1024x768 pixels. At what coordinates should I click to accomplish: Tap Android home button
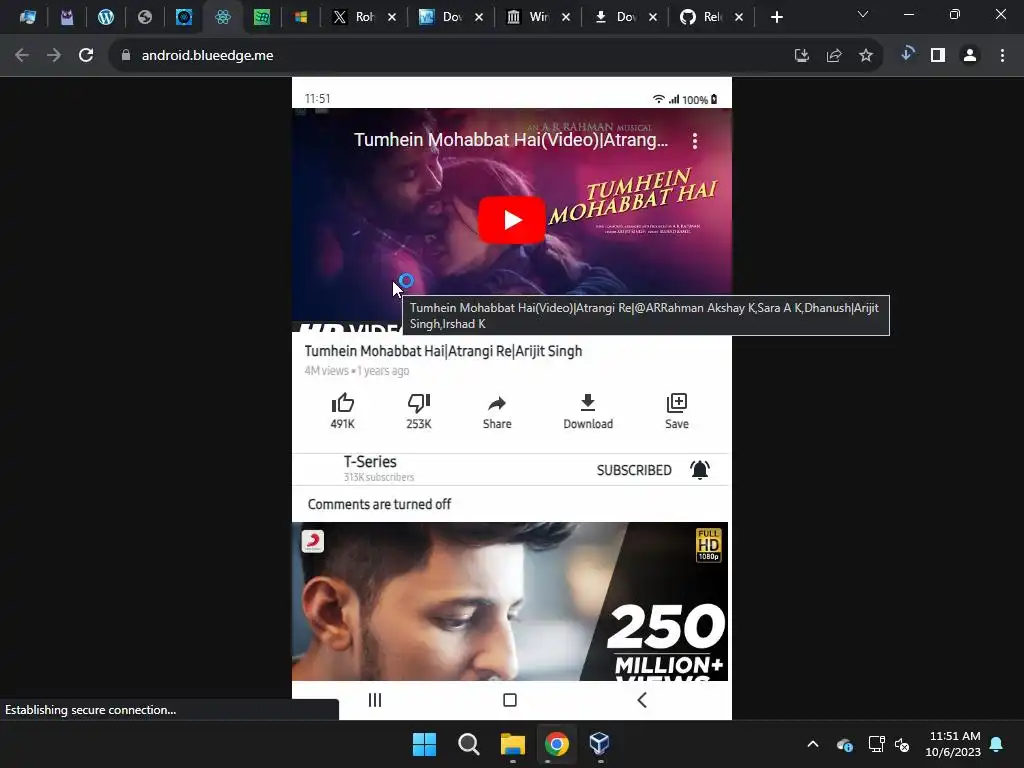[x=510, y=700]
